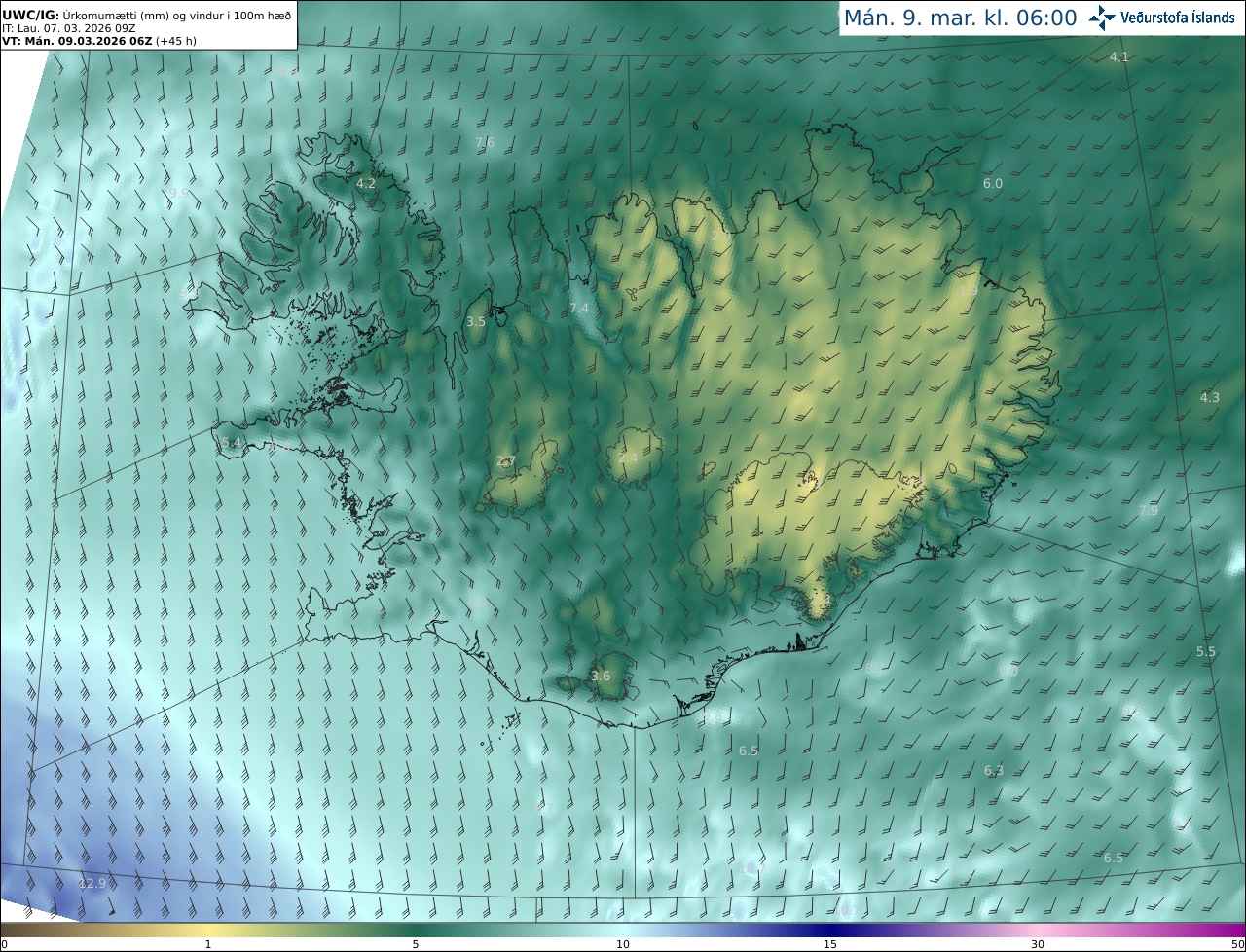The image size is (1246, 952).
Task: Click the 6.3 value label
Action: (x=993, y=770)
